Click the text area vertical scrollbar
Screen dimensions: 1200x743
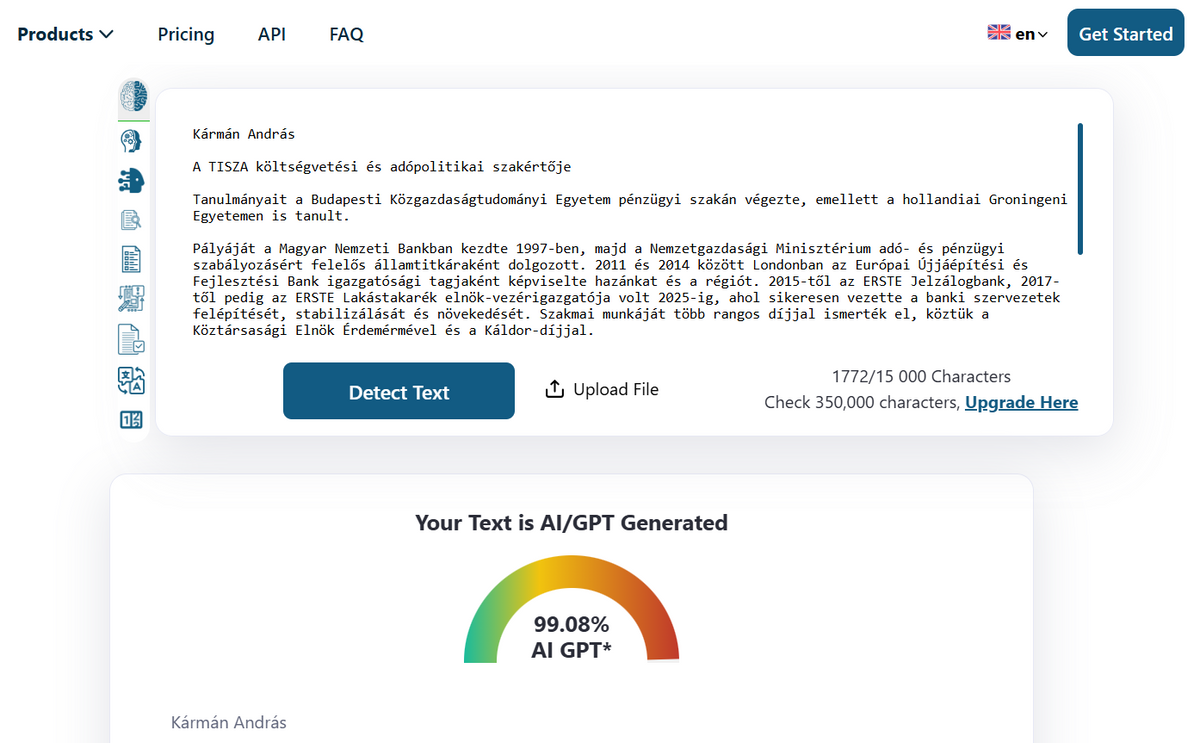coord(1080,188)
